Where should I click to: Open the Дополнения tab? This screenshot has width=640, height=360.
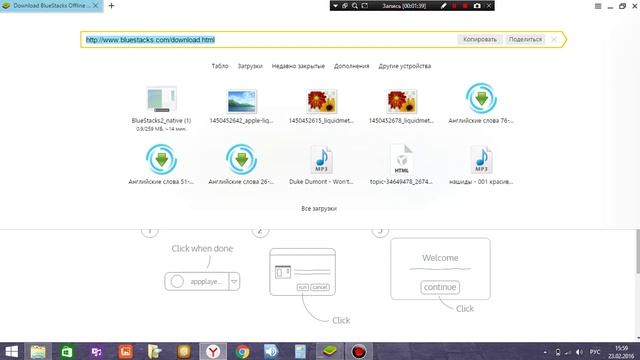tap(351, 66)
